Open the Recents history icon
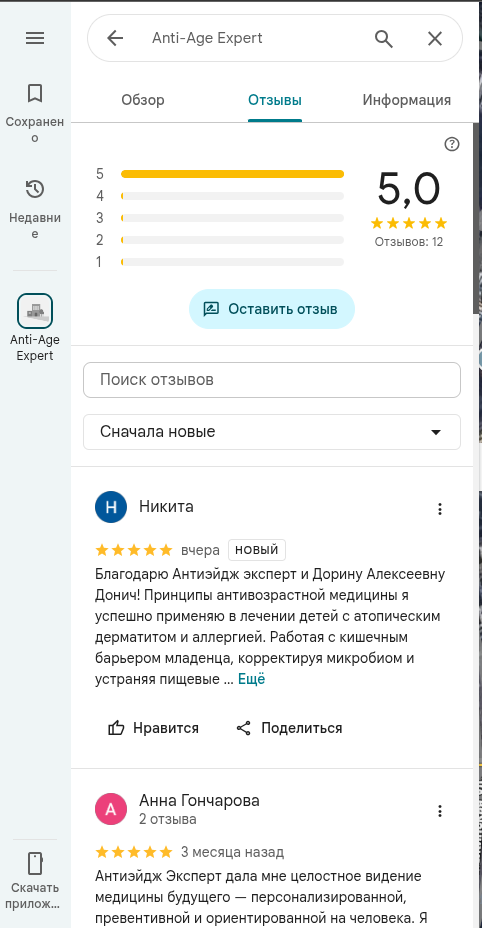Screen dimensions: 482x928 (35, 189)
